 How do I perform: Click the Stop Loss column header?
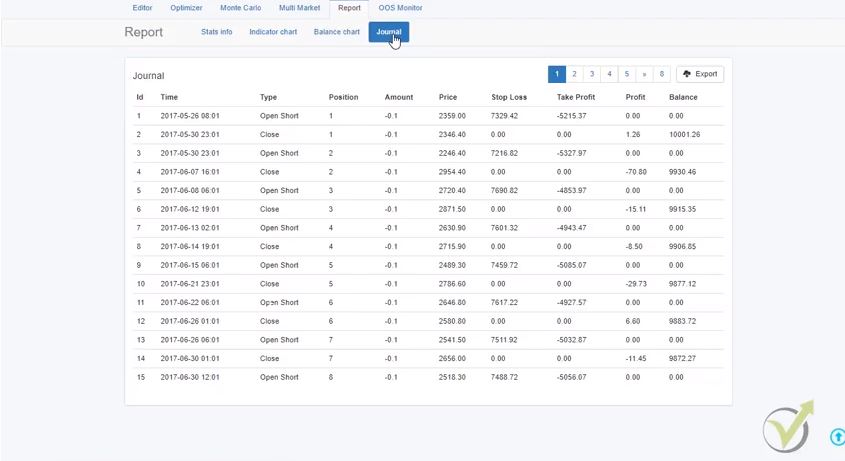pyautogui.click(x=509, y=97)
